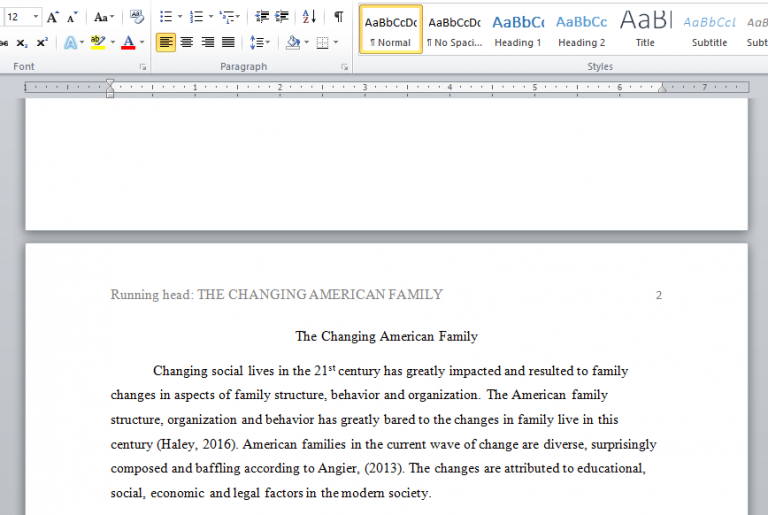
Task: Open the Paragraph dialog launcher
Action: click(344, 67)
